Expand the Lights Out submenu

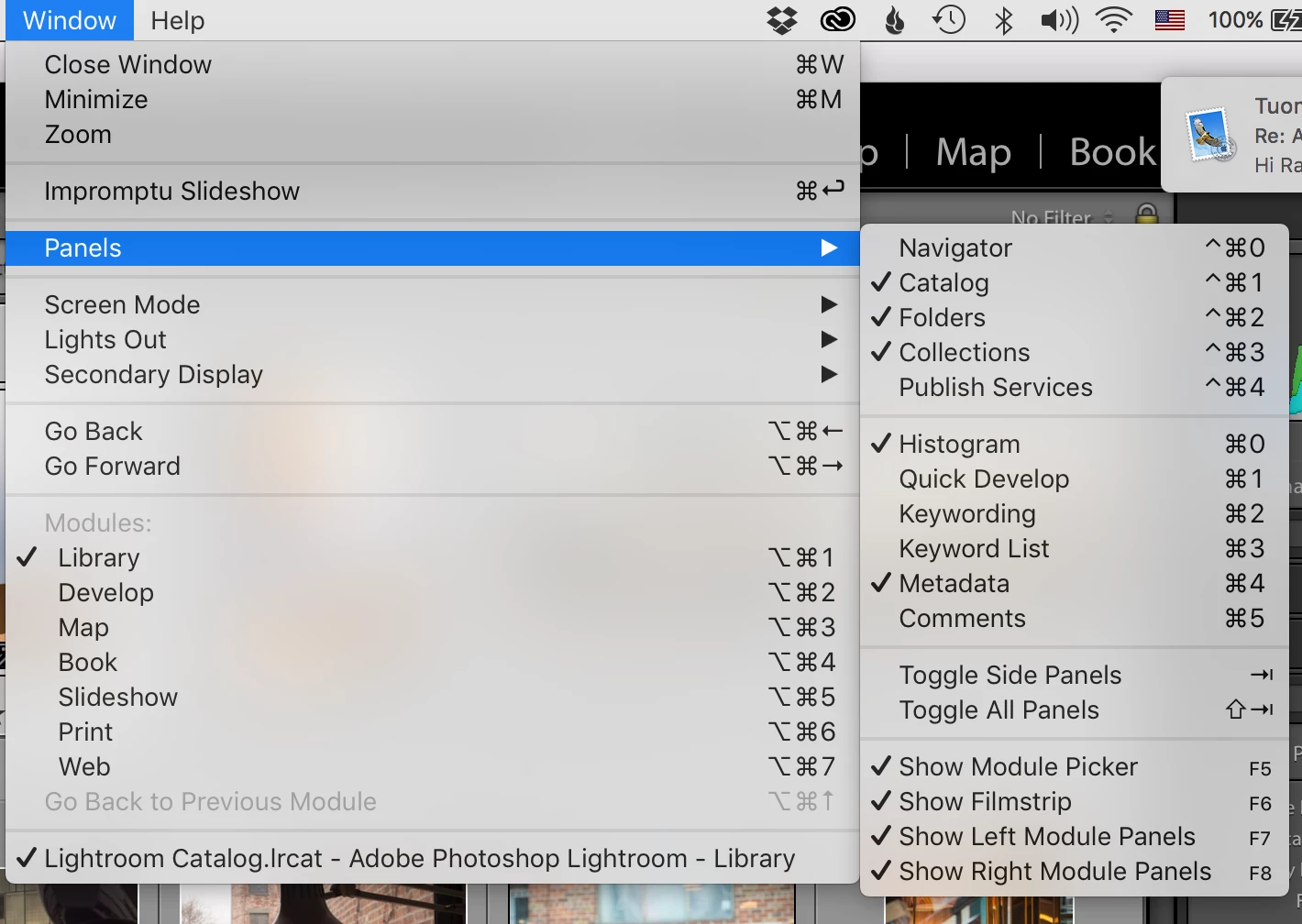pyautogui.click(x=433, y=339)
